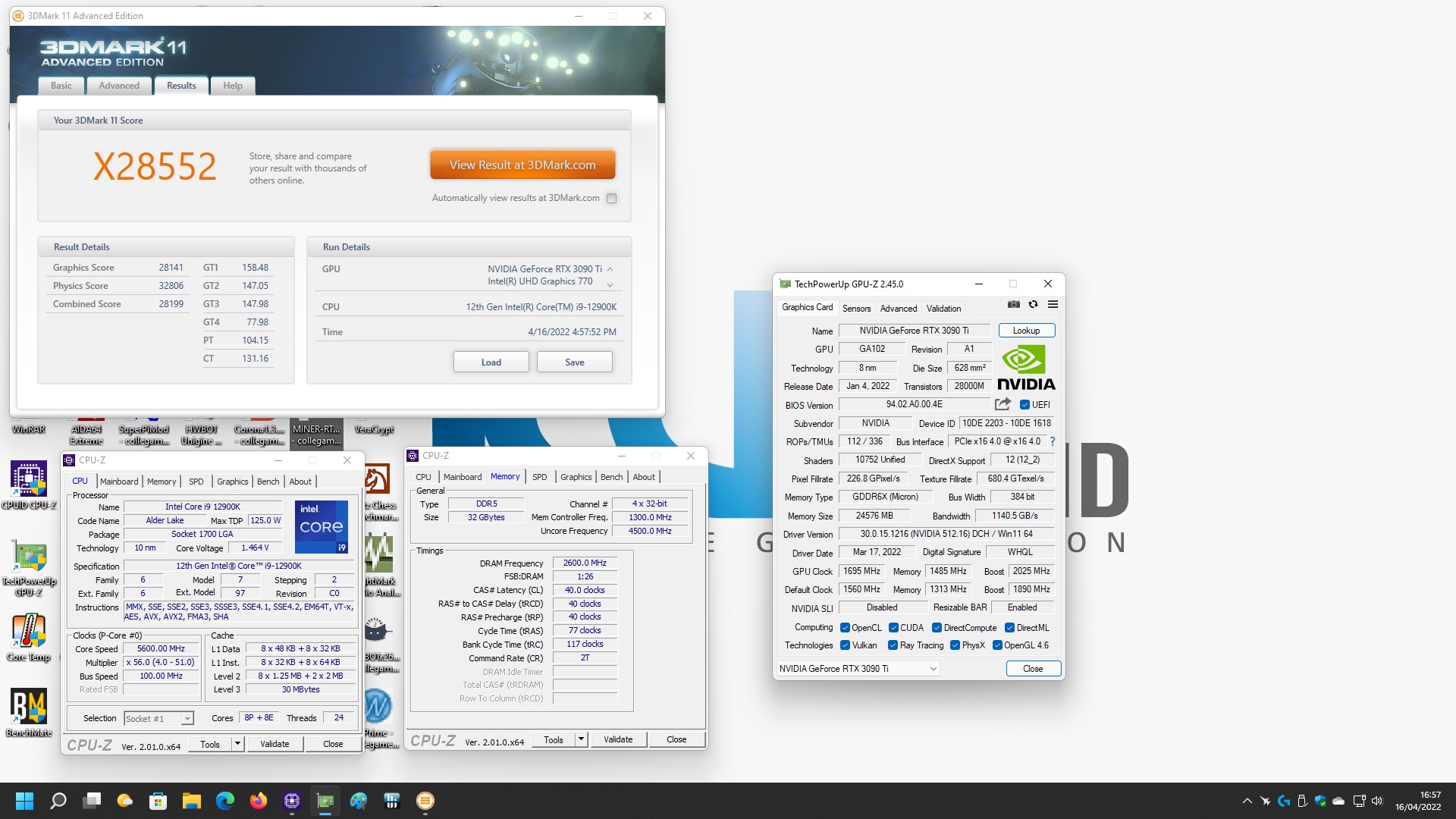The width and height of the screenshot is (1456, 819).
Task: Click the Intel Core i9 logo in CPU-Z
Action: [x=322, y=526]
